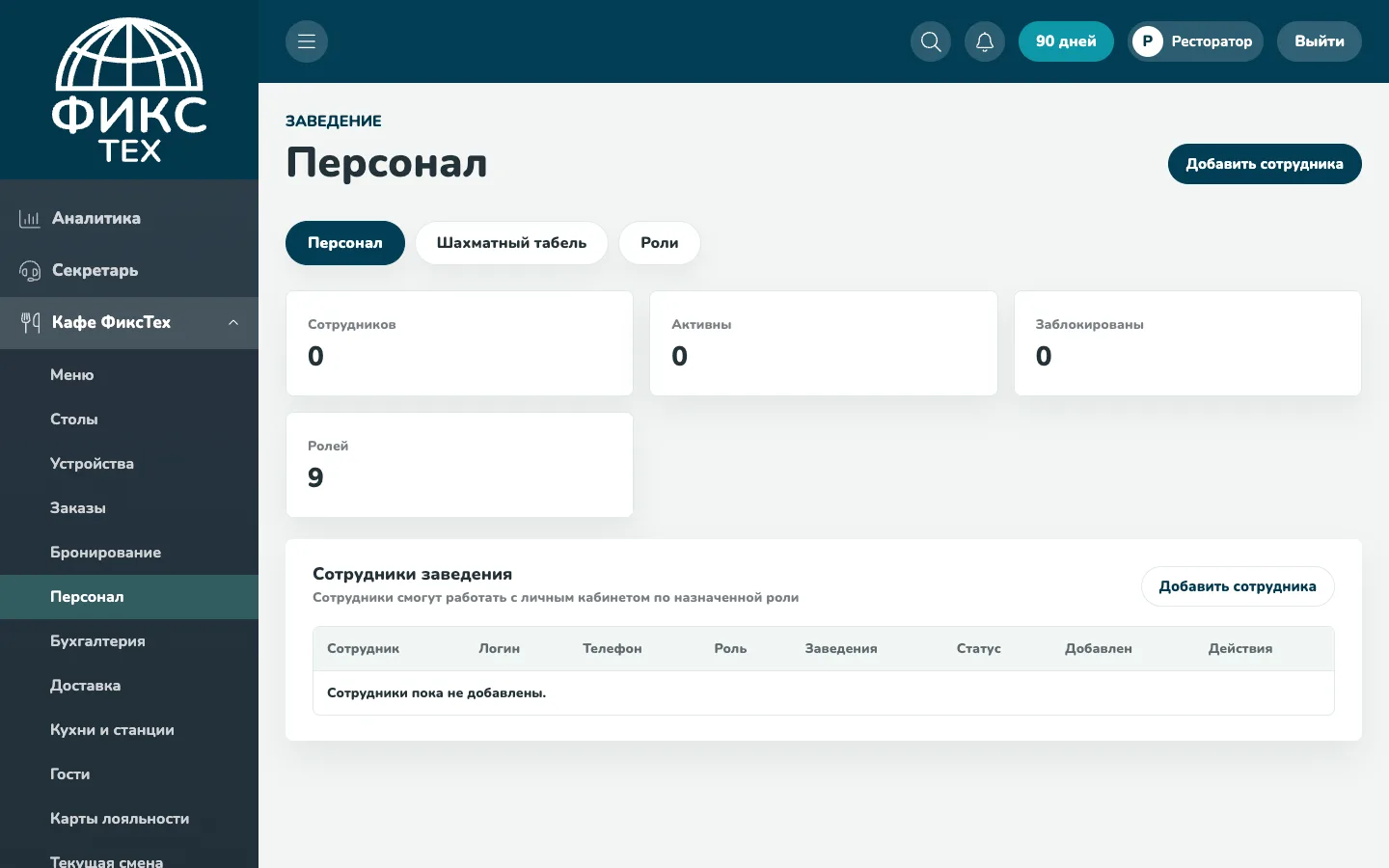The image size is (1389, 868).
Task: Click the Заблокированы stat card
Action: 1187,343
